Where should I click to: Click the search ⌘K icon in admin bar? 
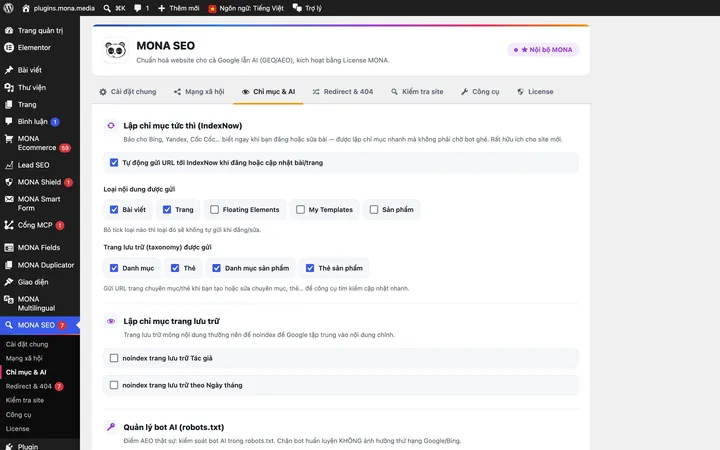click(107, 8)
